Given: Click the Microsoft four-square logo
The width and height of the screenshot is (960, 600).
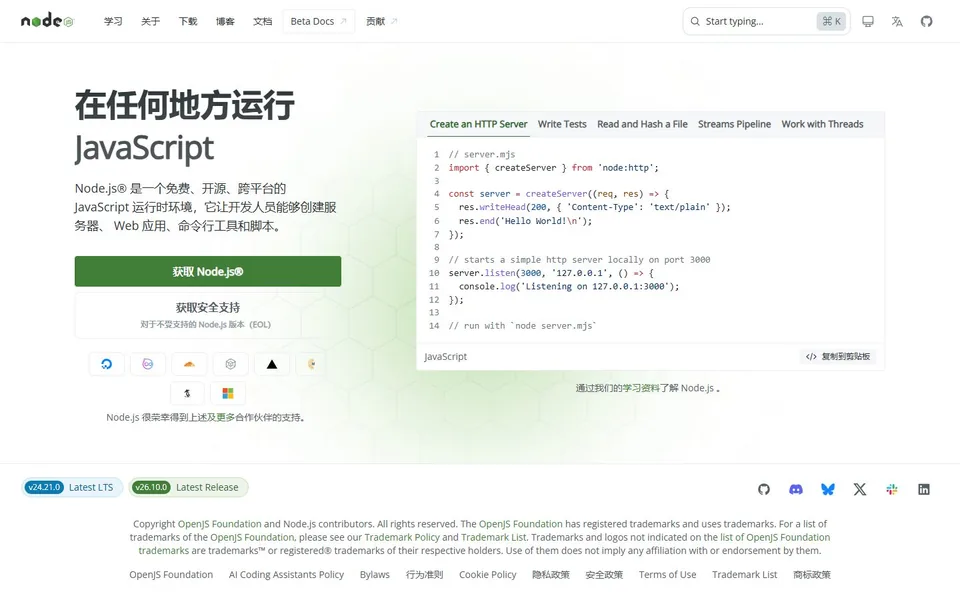Looking at the screenshot, I should click(x=228, y=393).
